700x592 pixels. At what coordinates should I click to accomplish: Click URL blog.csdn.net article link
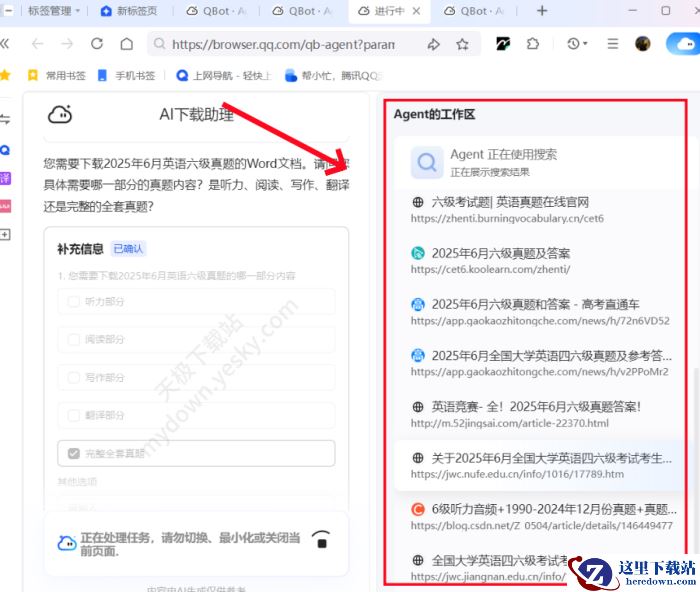pyautogui.click(x=542, y=525)
